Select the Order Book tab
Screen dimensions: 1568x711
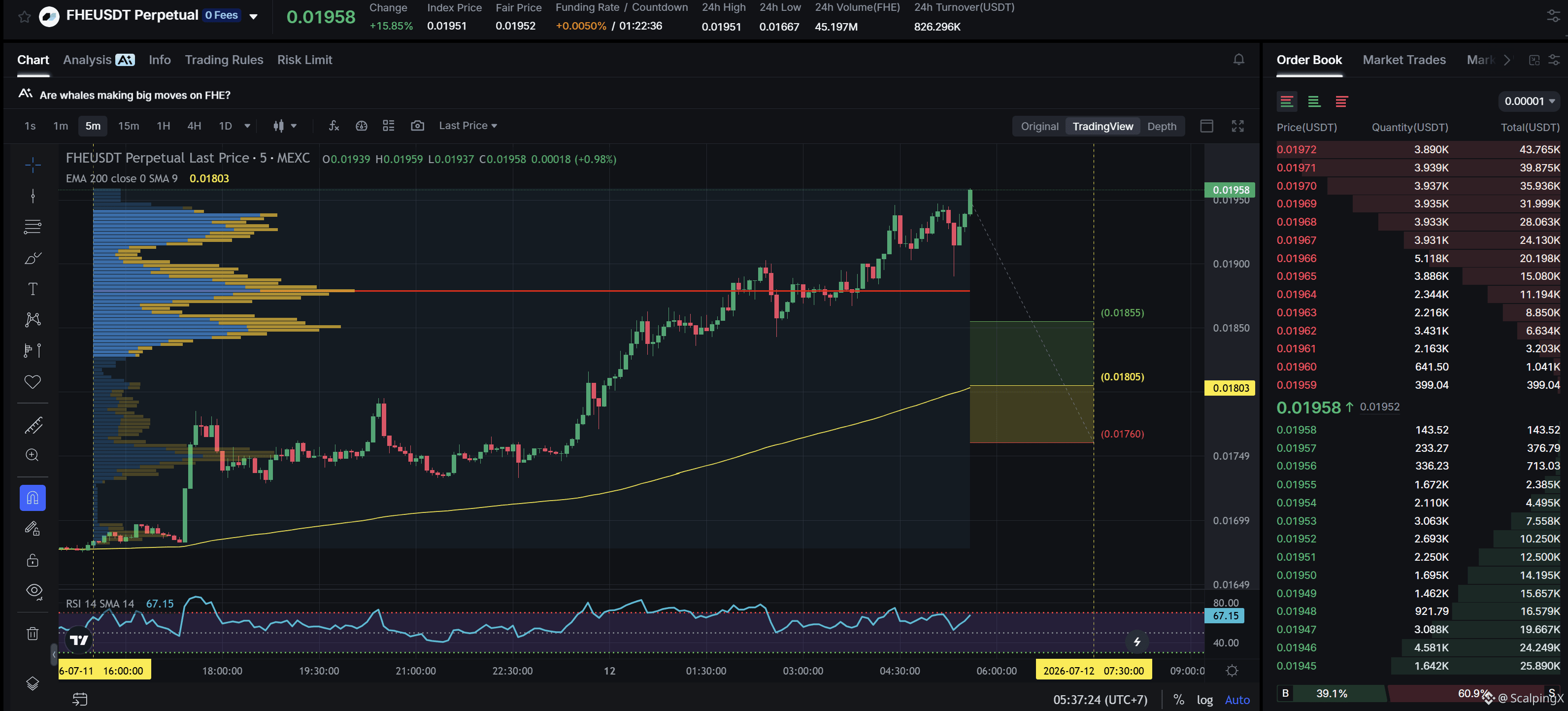[1309, 60]
